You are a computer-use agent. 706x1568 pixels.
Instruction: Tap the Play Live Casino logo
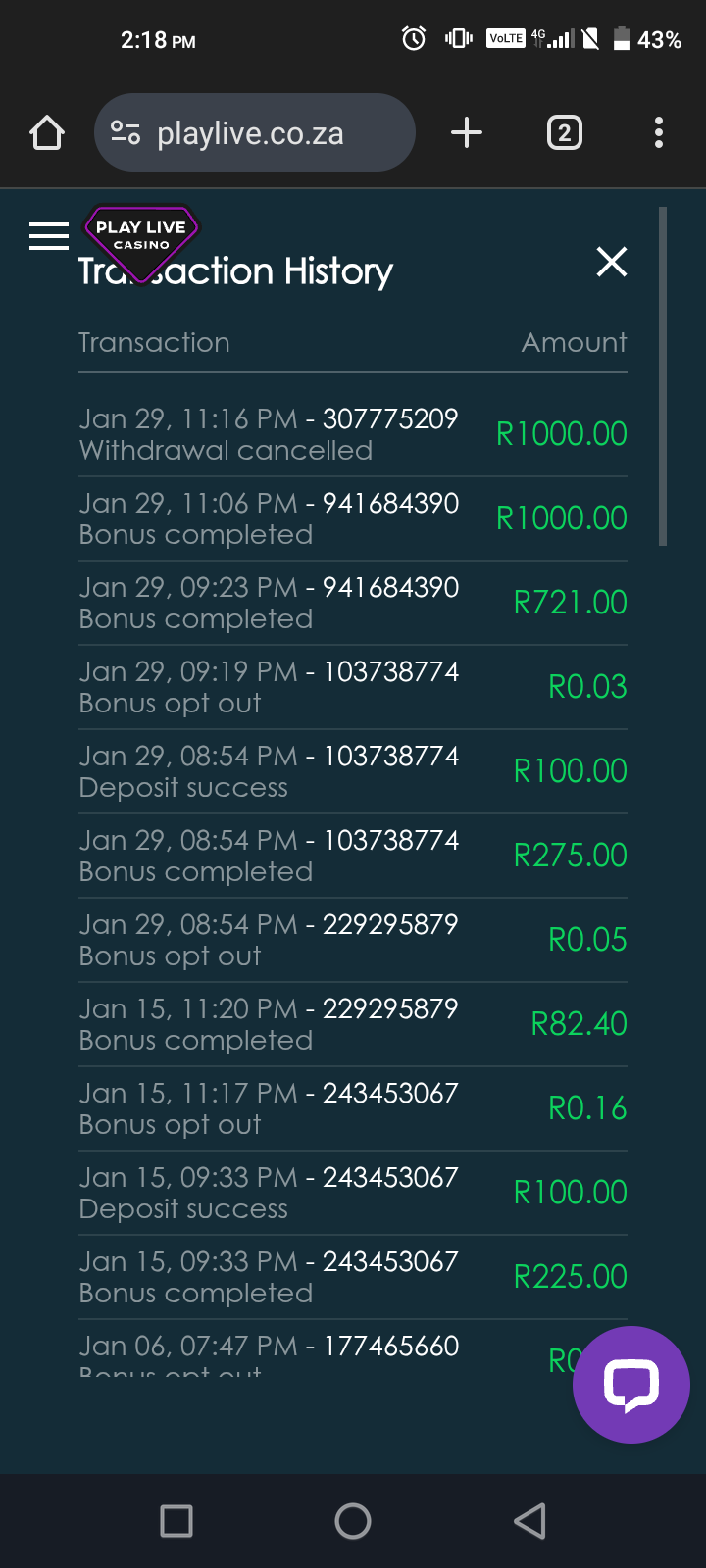[141, 235]
